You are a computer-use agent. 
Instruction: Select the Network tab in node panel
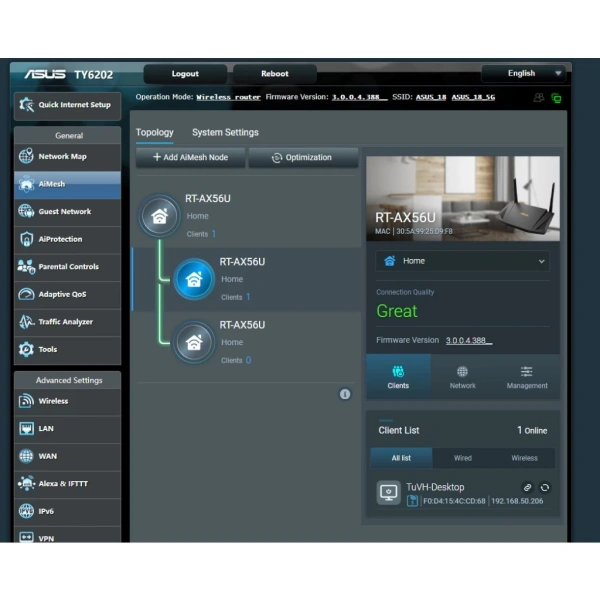click(x=463, y=377)
